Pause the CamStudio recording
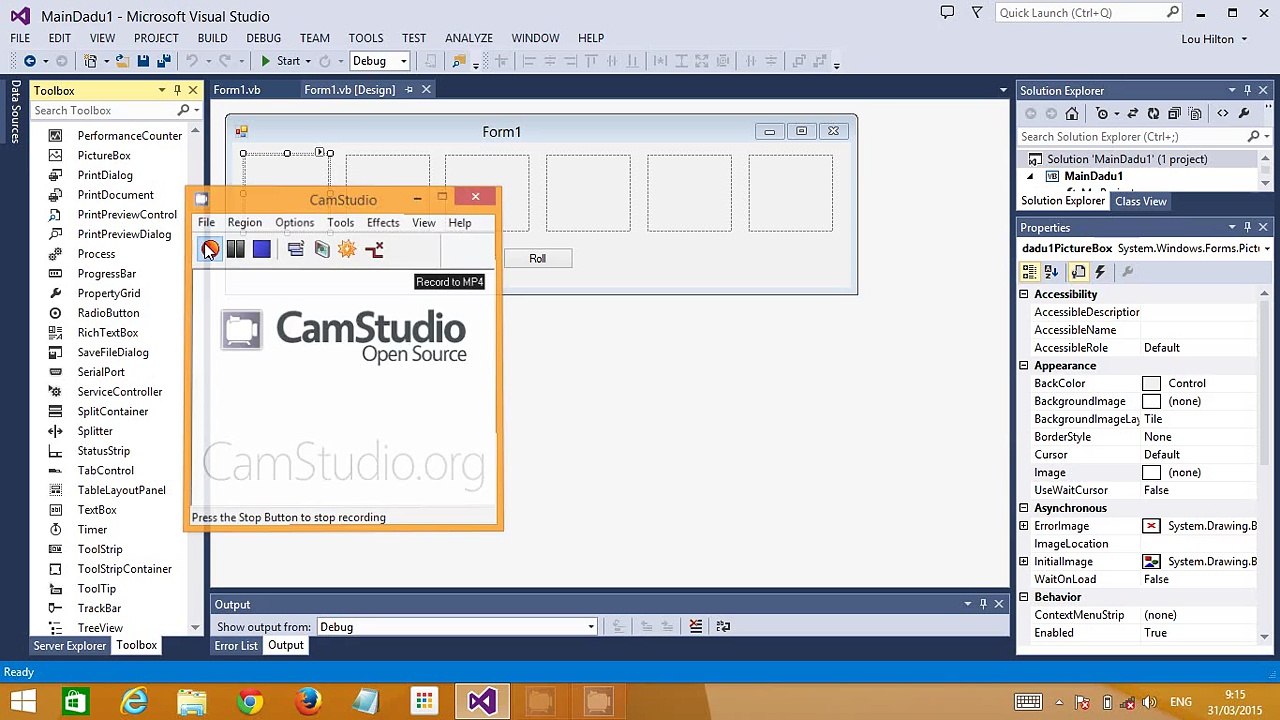The width and height of the screenshot is (1280, 720). pos(236,249)
